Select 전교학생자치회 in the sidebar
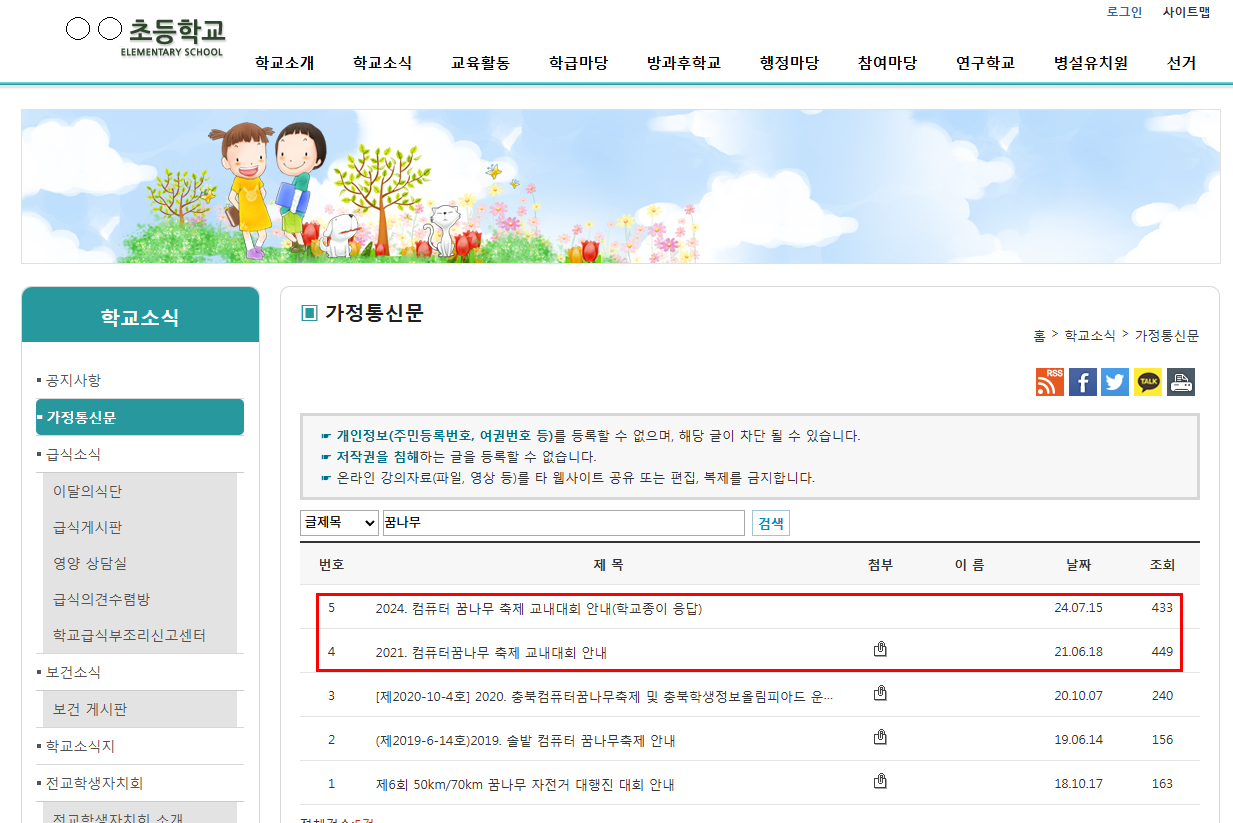Viewport: 1233px width, 823px height. click(x=94, y=783)
